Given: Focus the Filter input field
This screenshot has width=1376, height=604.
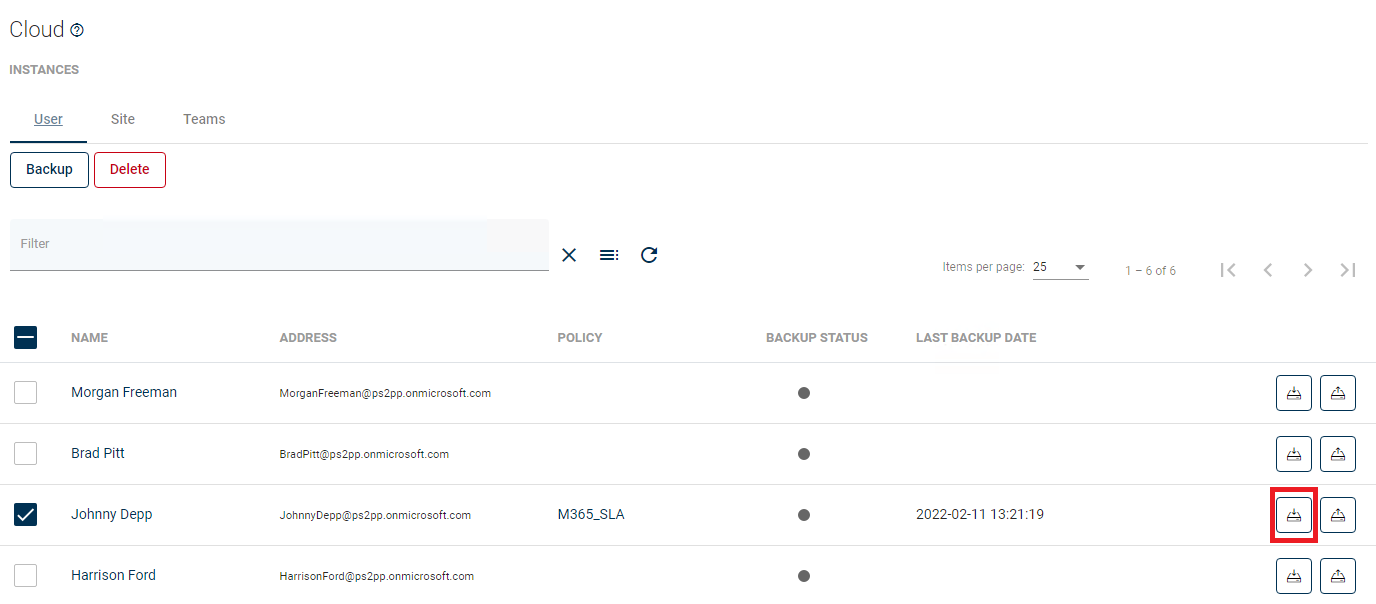Looking at the screenshot, I should pos(279,245).
